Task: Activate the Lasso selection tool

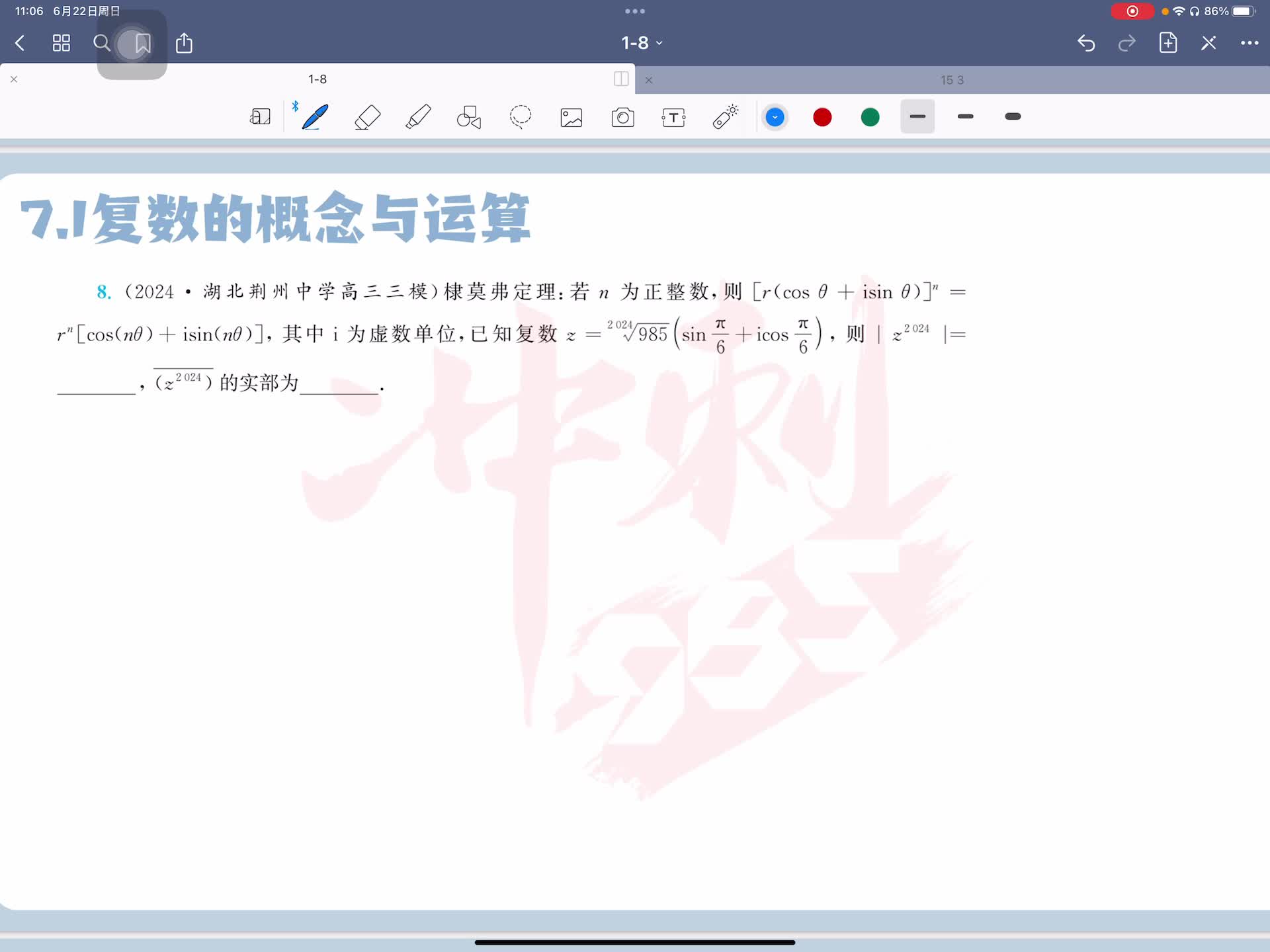Action: tap(521, 117)
